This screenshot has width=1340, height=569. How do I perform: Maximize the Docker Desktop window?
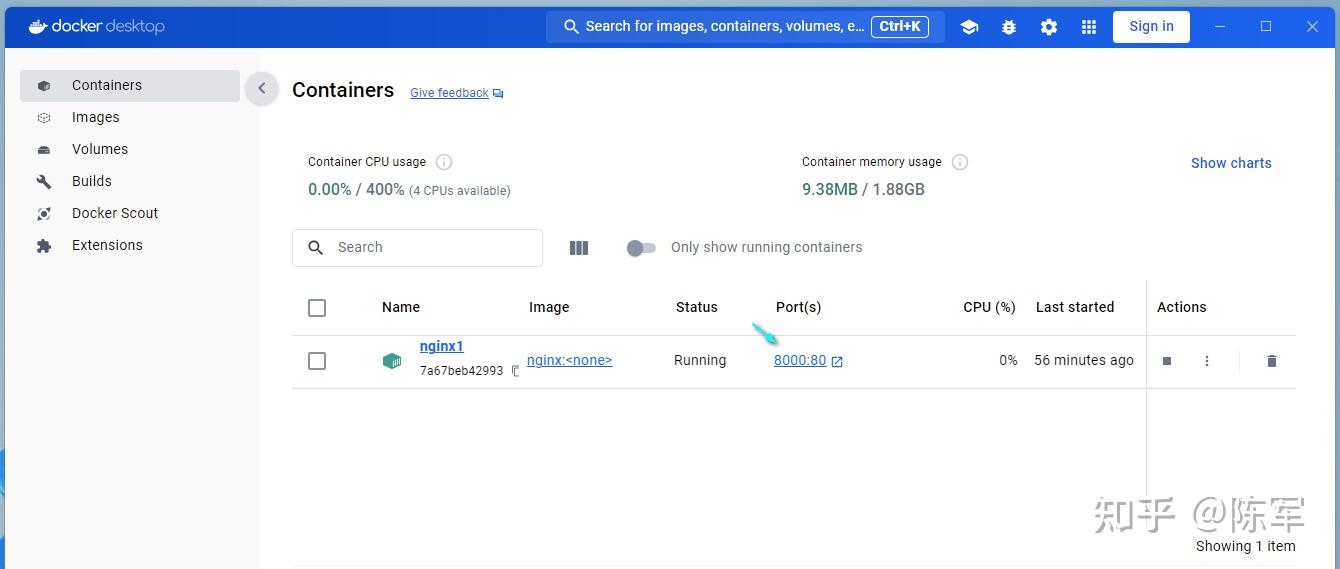pos(1266,27)
